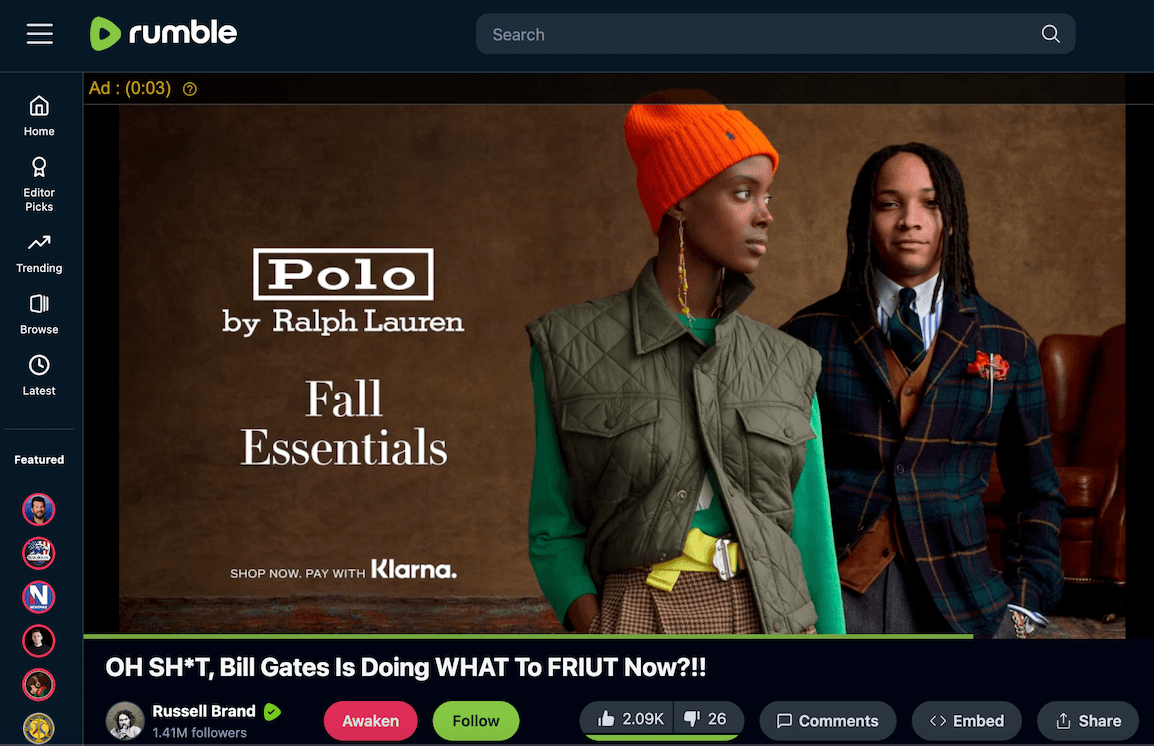
Task: Click the Rumble logo
Action: point(163,33)
